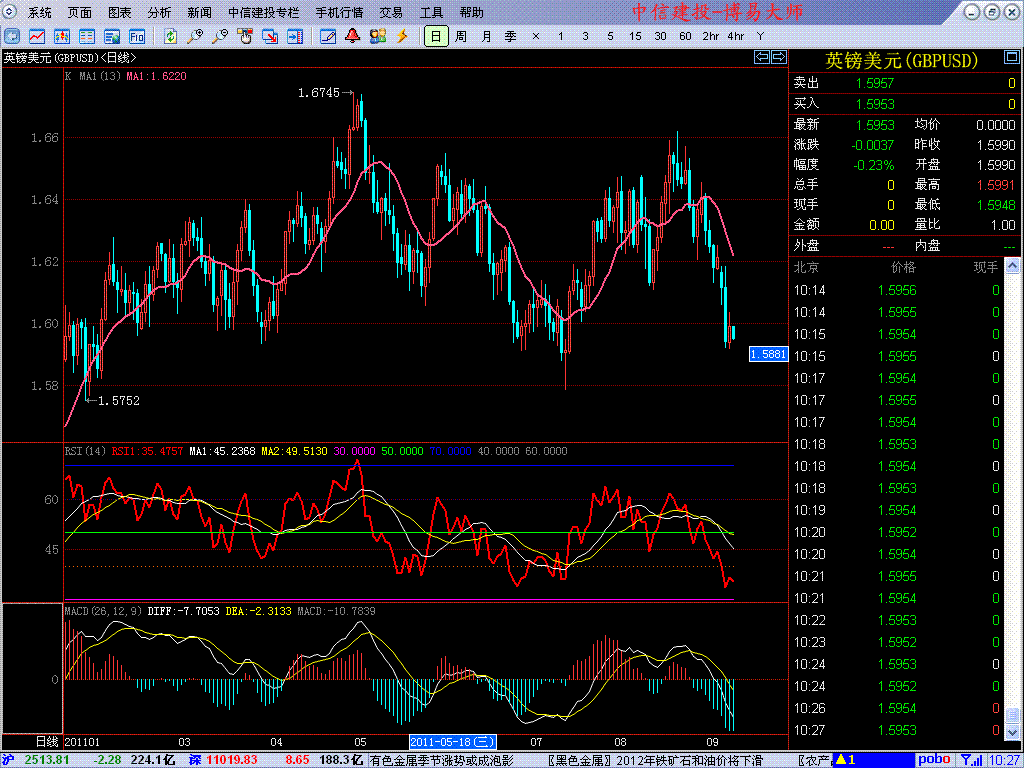
Task: Open the red alarm bell icon
Action: (353, 37)
